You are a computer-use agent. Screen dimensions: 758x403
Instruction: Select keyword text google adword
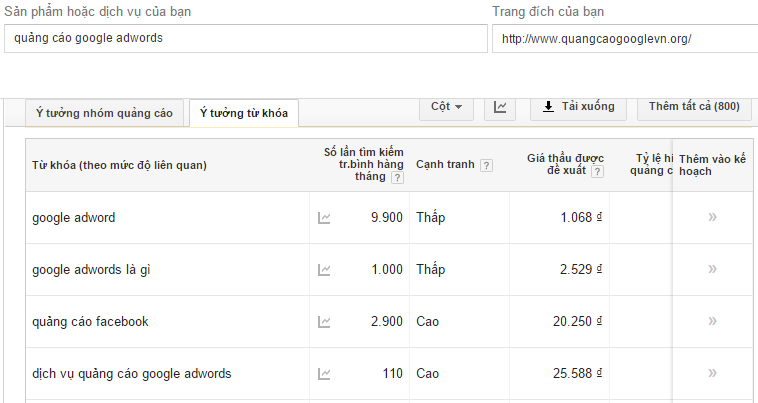(73, 218)
